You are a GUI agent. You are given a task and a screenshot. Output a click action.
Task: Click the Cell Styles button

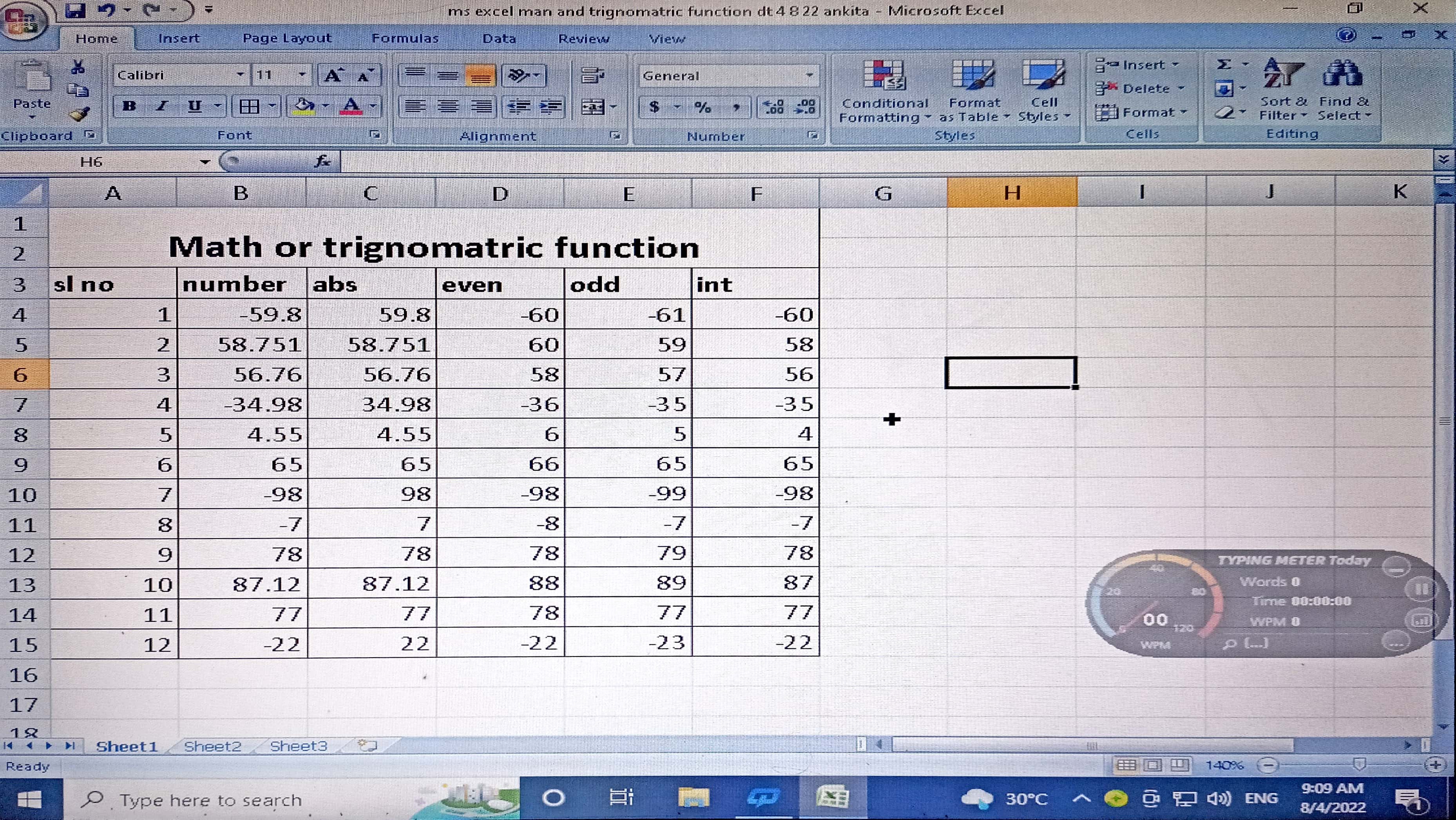tap(1043, 91)
